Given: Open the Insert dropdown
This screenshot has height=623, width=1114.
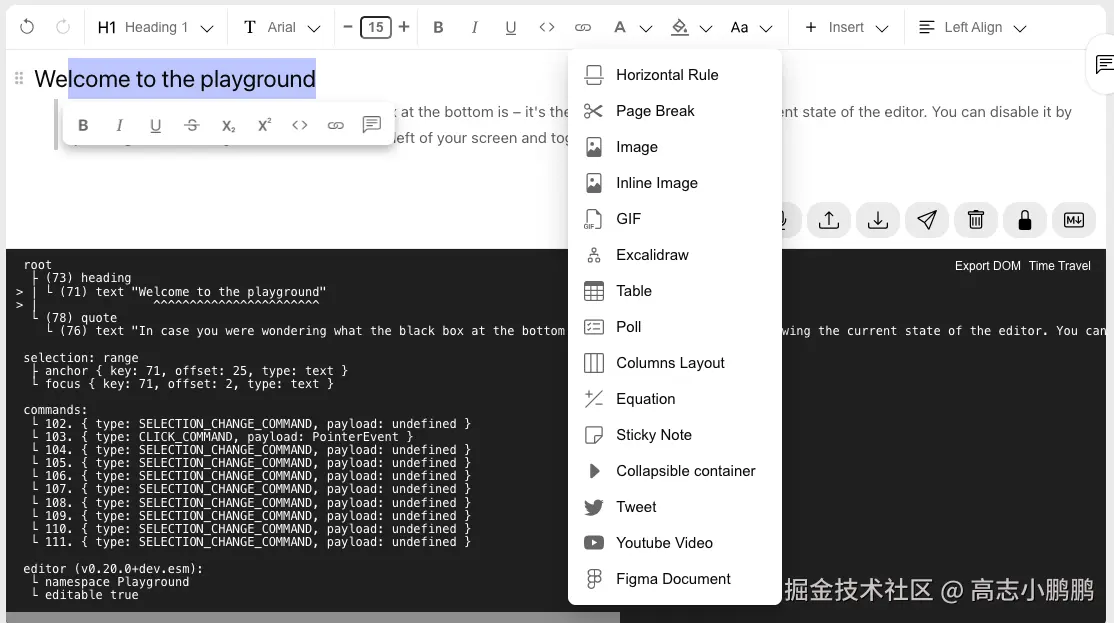Looking at the screenshot, I should click(846, 27).
